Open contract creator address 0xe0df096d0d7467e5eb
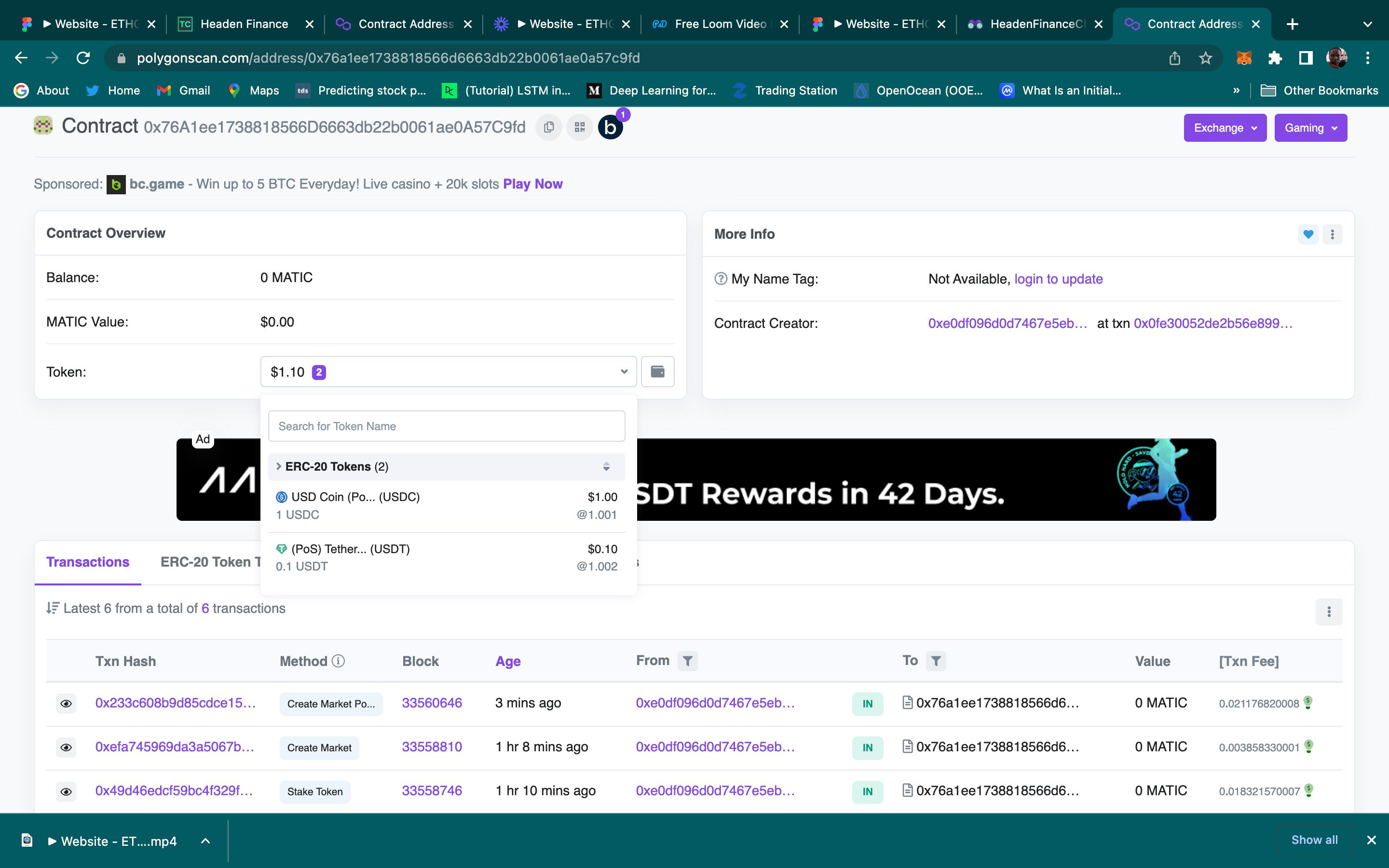Image resolution: width=1389 pixels, height=868 pixels. coord(1008,323)
